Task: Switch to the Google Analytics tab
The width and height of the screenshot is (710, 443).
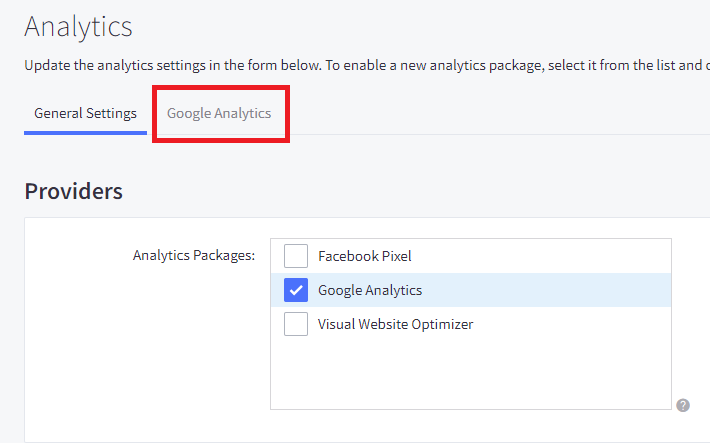Action: [x=219, y=113]
